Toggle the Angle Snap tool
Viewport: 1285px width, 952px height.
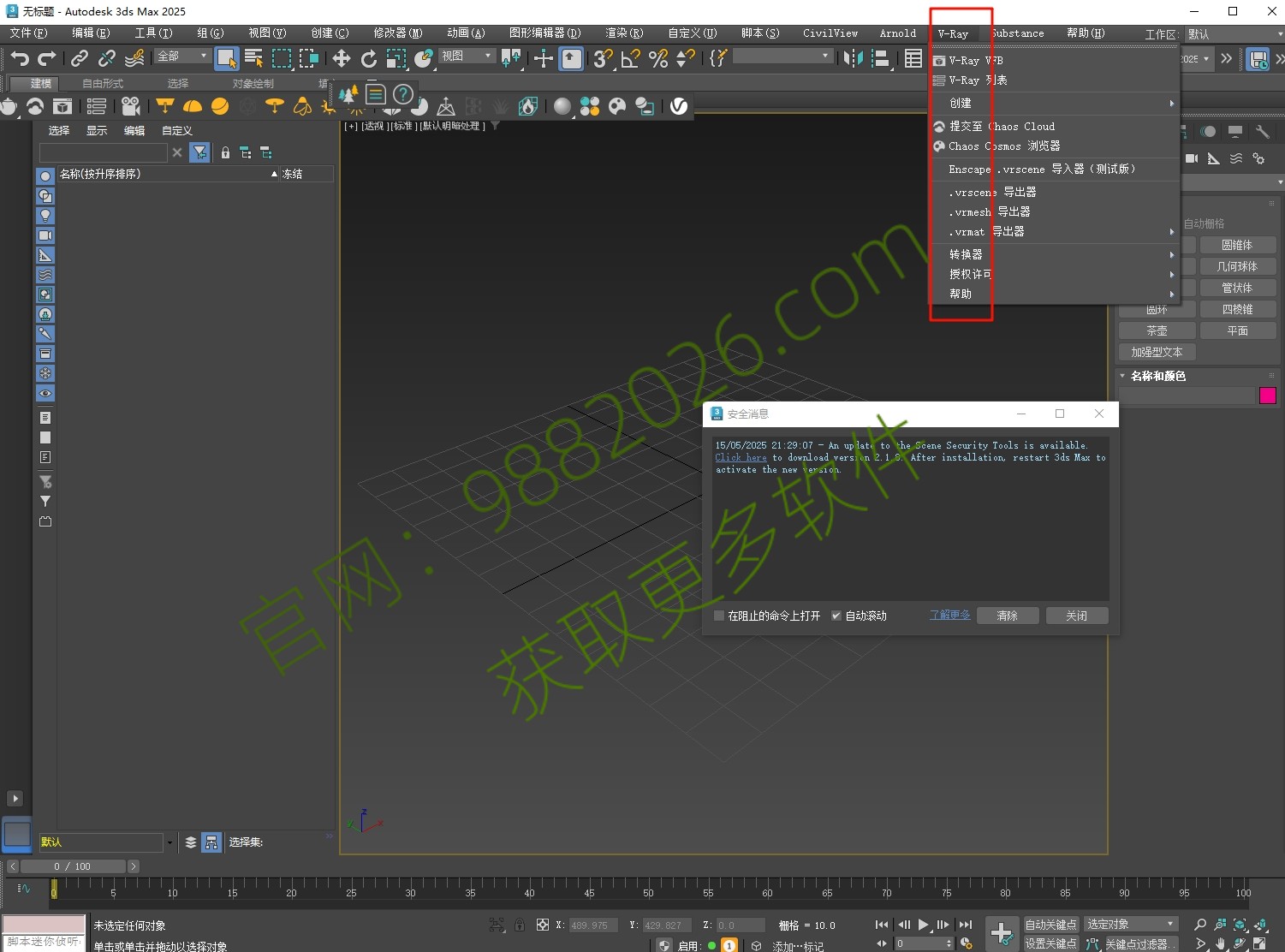(631, 58)
